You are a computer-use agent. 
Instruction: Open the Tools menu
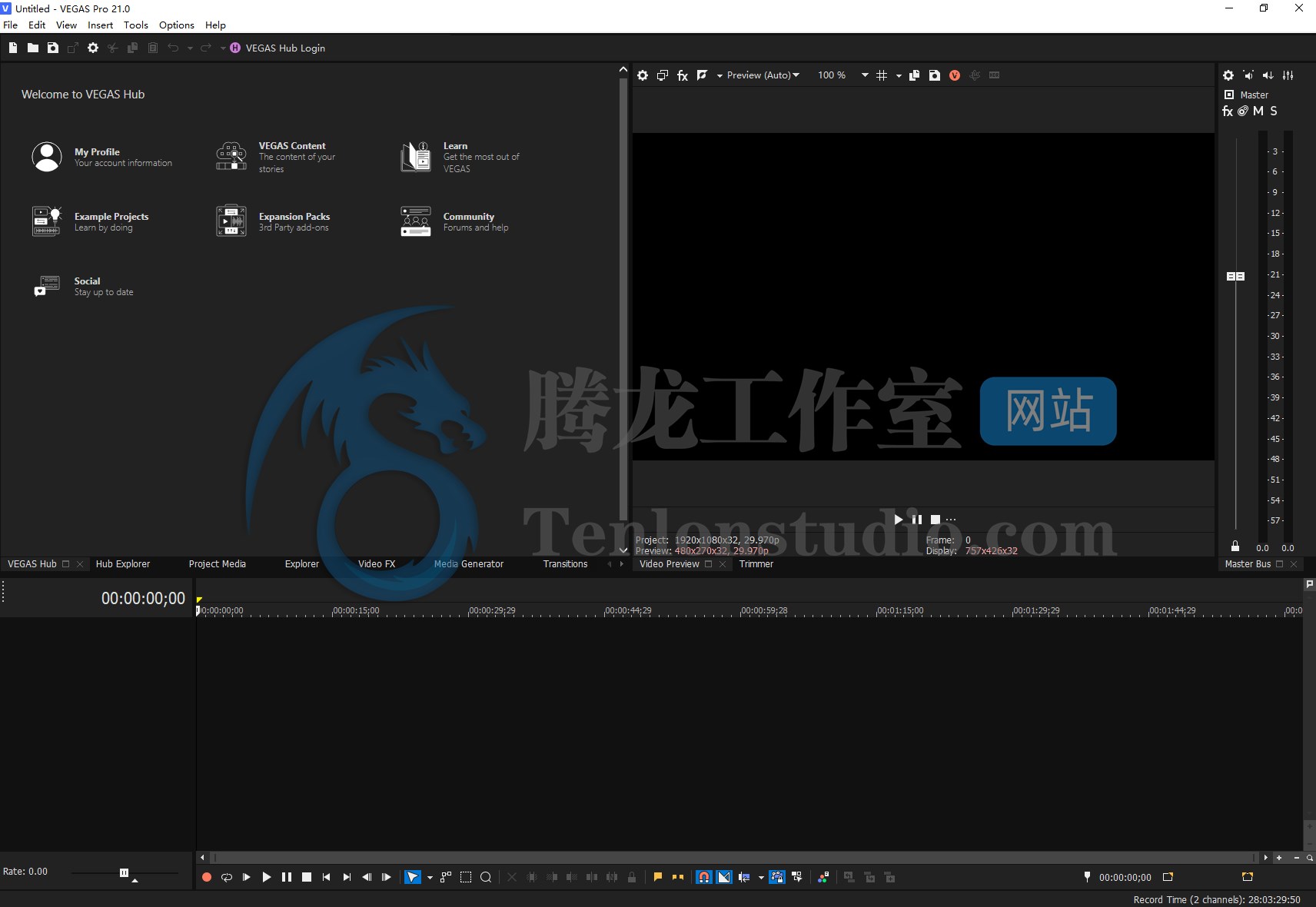[x=136, y=25]
